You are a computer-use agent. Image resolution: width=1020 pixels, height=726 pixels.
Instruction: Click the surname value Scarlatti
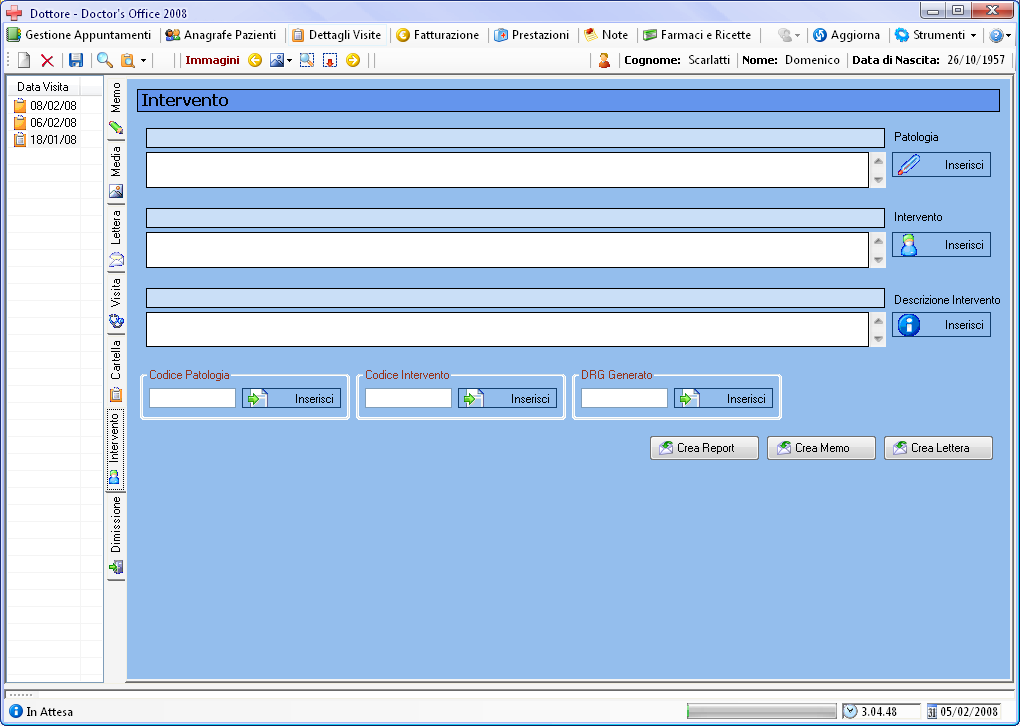pyautogui.click(x=709, y=60)
